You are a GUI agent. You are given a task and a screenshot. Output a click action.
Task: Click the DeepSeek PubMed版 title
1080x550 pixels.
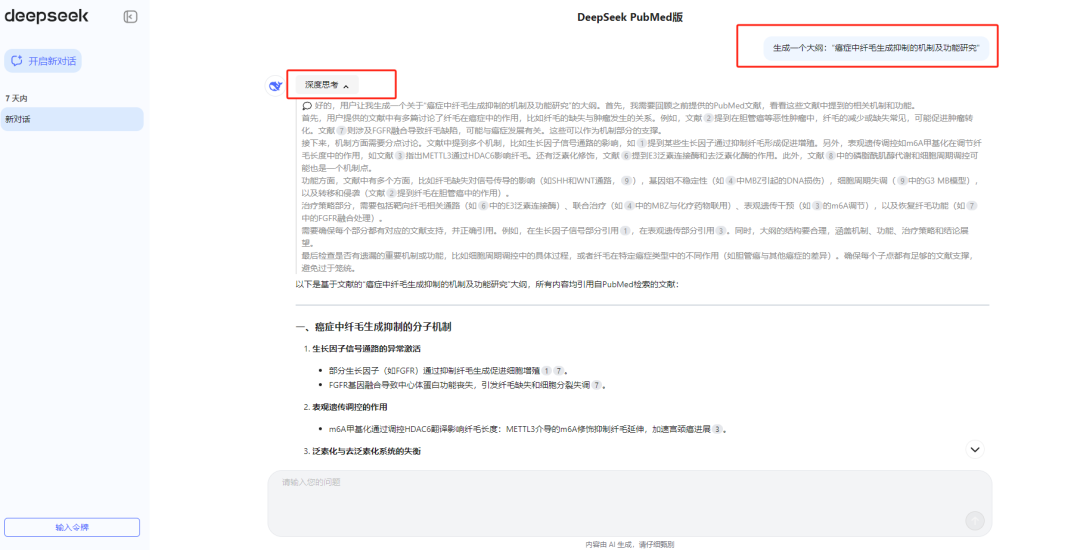pyautogui.click(x=630, y=17)
